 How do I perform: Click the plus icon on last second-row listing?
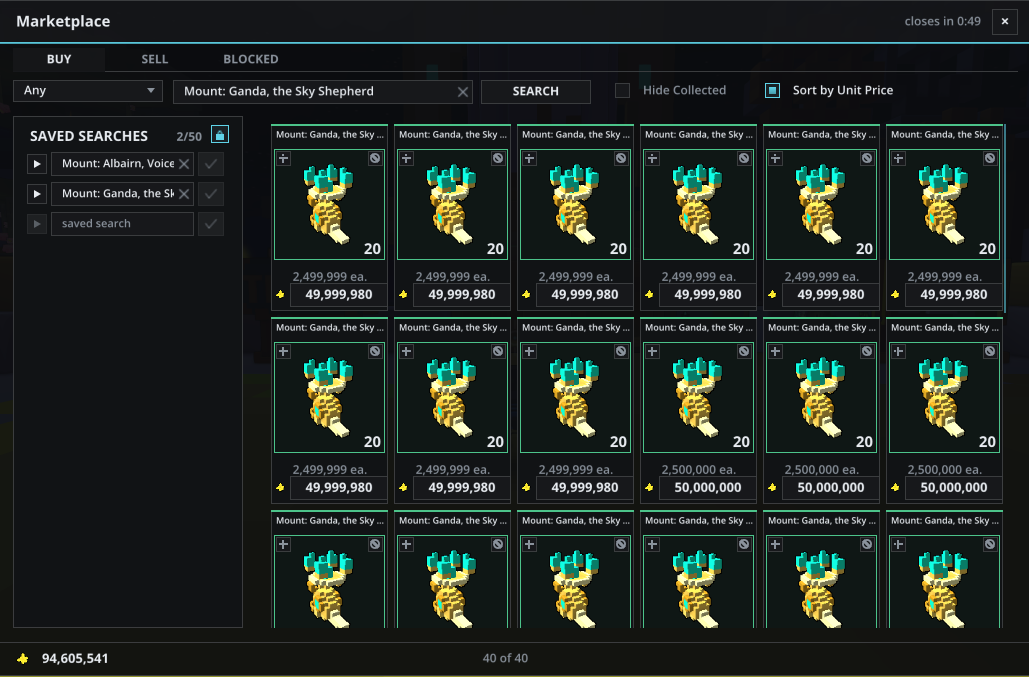tap(898, 351)
